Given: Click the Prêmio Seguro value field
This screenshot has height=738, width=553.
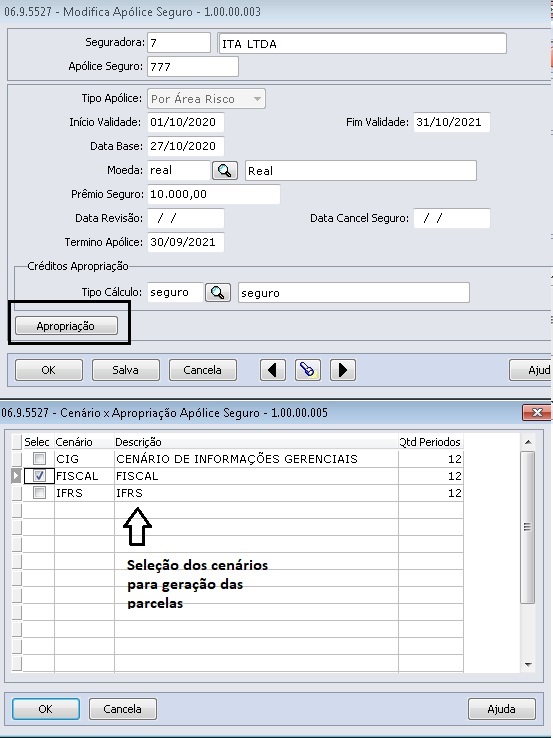Looking at the screenshot, I should point(214,194).
